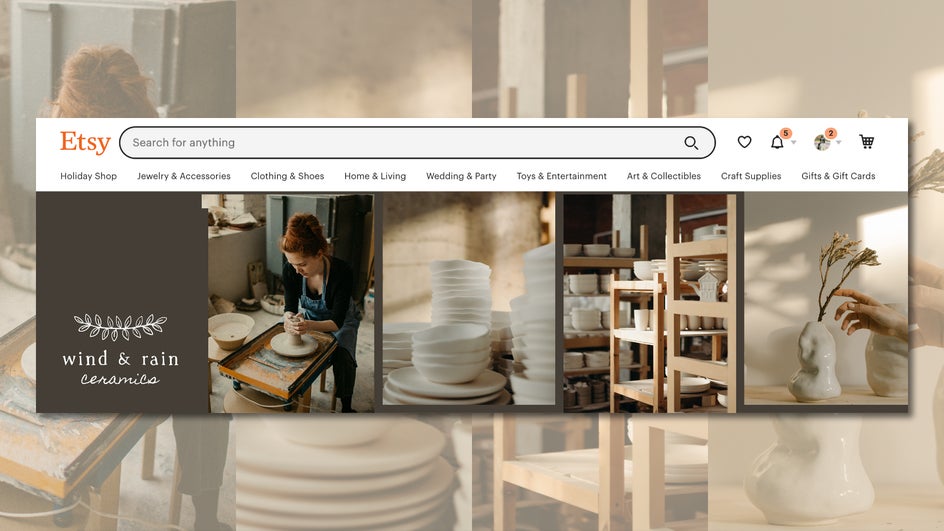Click the magnifying glass search icon

pos(691,143)
